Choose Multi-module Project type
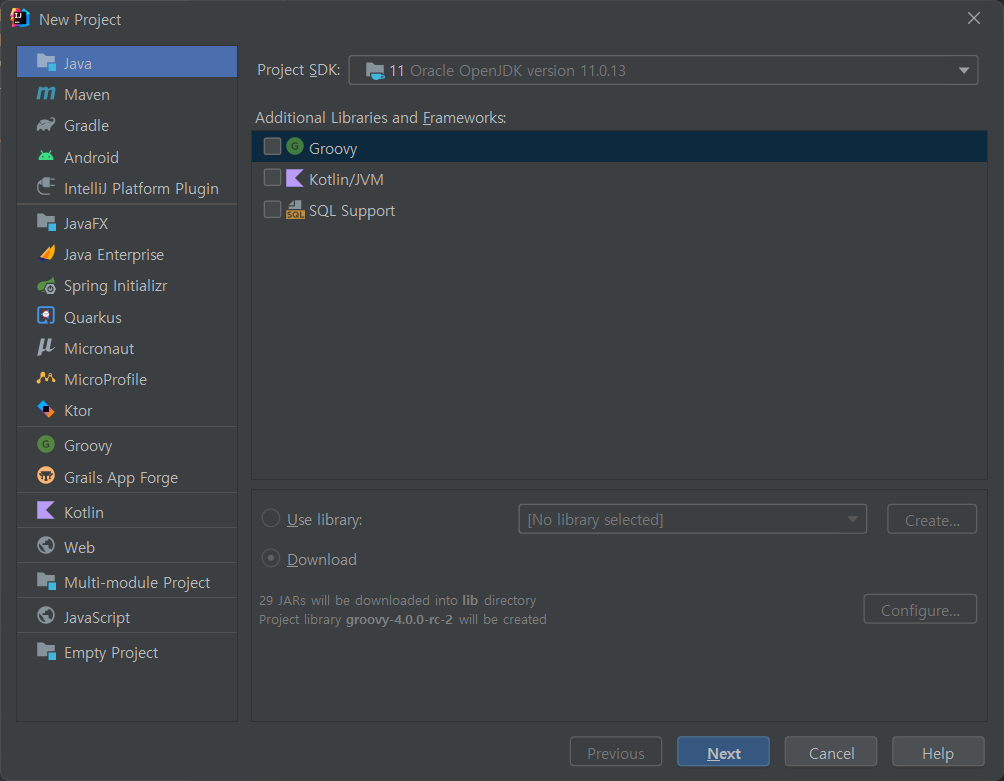Image resolution: width=1004 pixels, height=781 pixels. [x=127, y=583]
